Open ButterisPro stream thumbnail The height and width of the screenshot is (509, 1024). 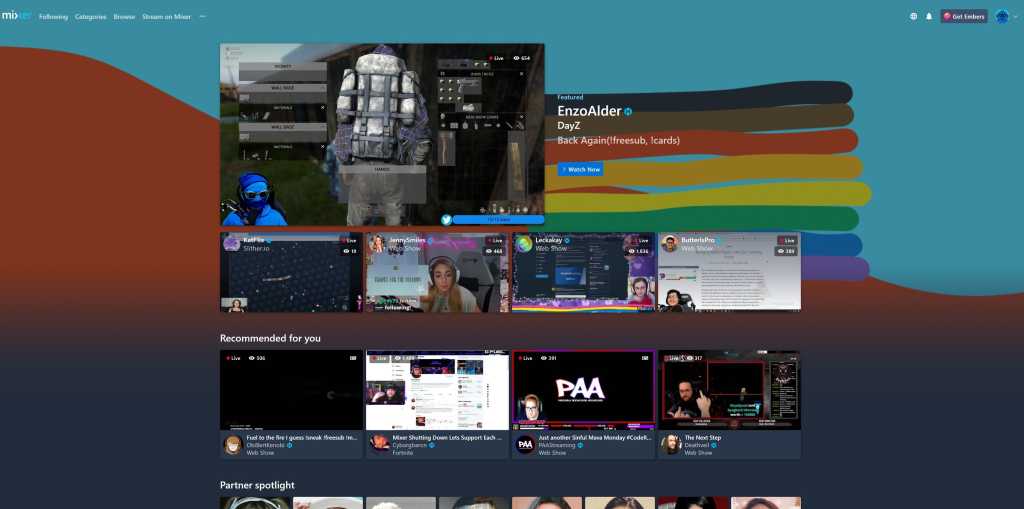click(729, 272)
